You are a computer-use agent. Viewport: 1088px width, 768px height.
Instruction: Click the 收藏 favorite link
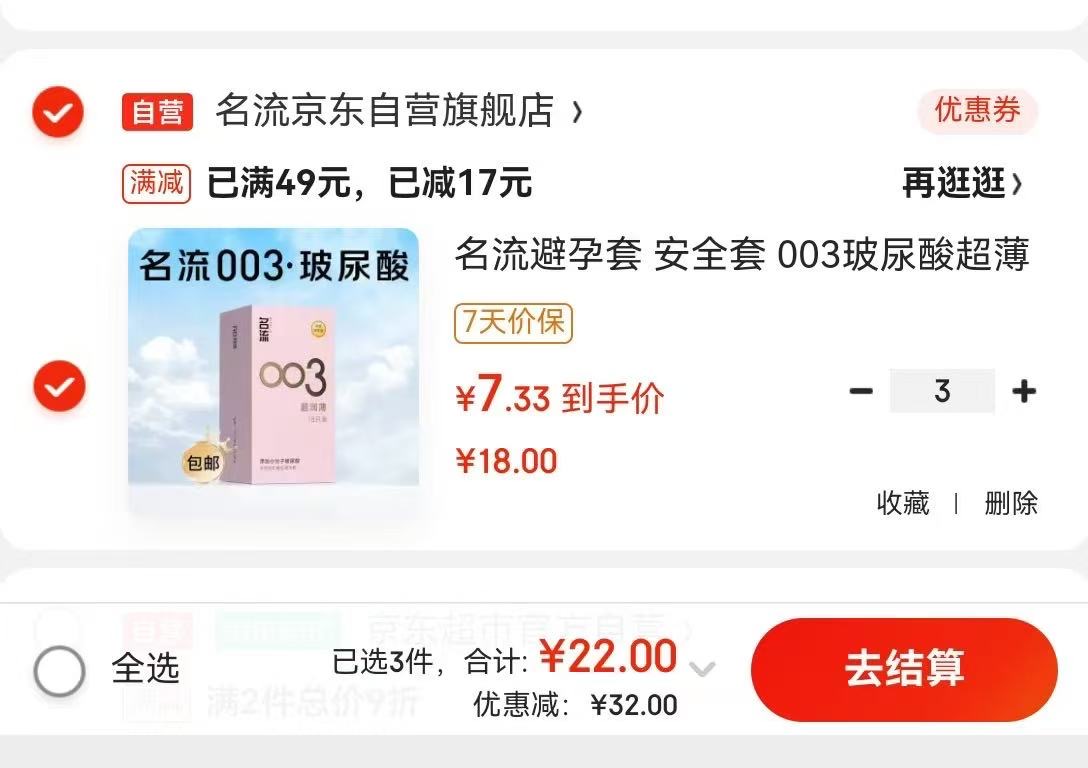[903, 503]
